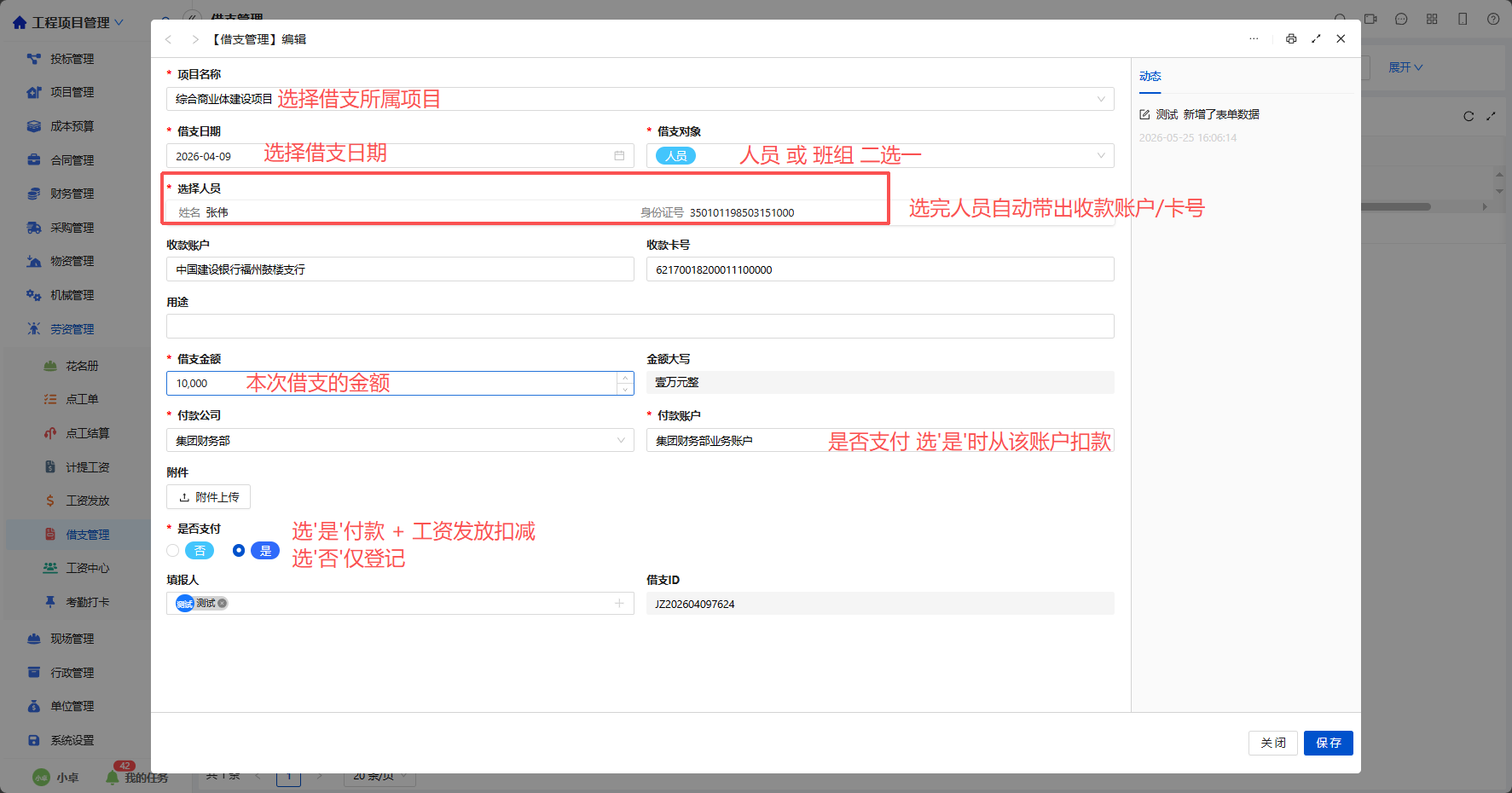The width and height of the screenshot is (1512, 793).
Task: Add a person with 填报人 plus
Action: pos(619,603)
